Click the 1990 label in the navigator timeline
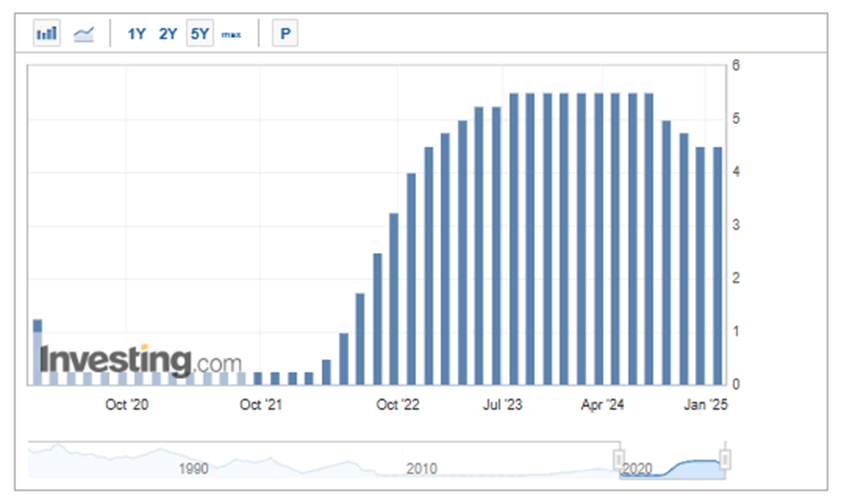Screen dimensions: 844x502 pyautogui.click(x=193, y=469)
